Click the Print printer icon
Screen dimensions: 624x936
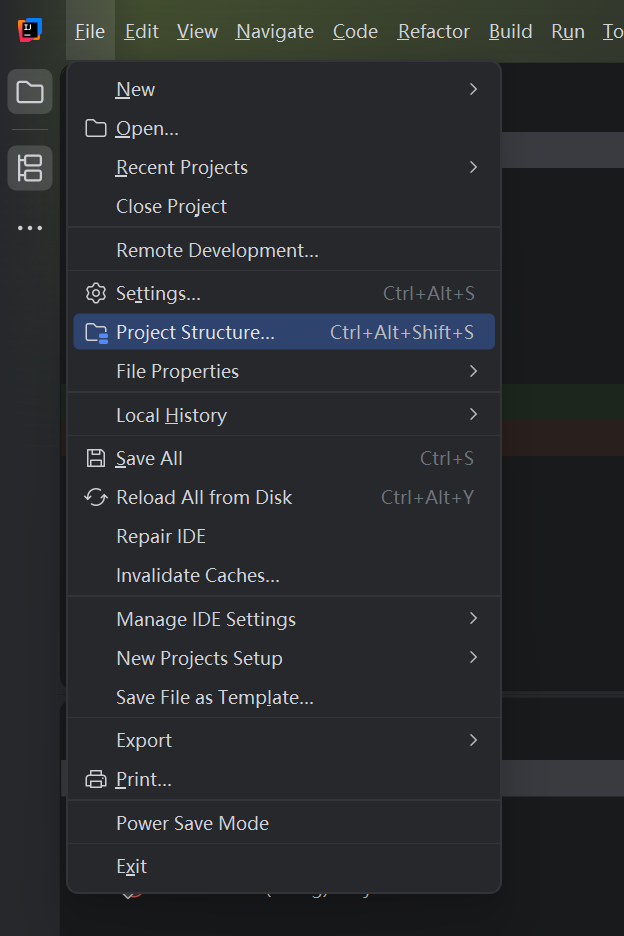click(x=96, y=780)
